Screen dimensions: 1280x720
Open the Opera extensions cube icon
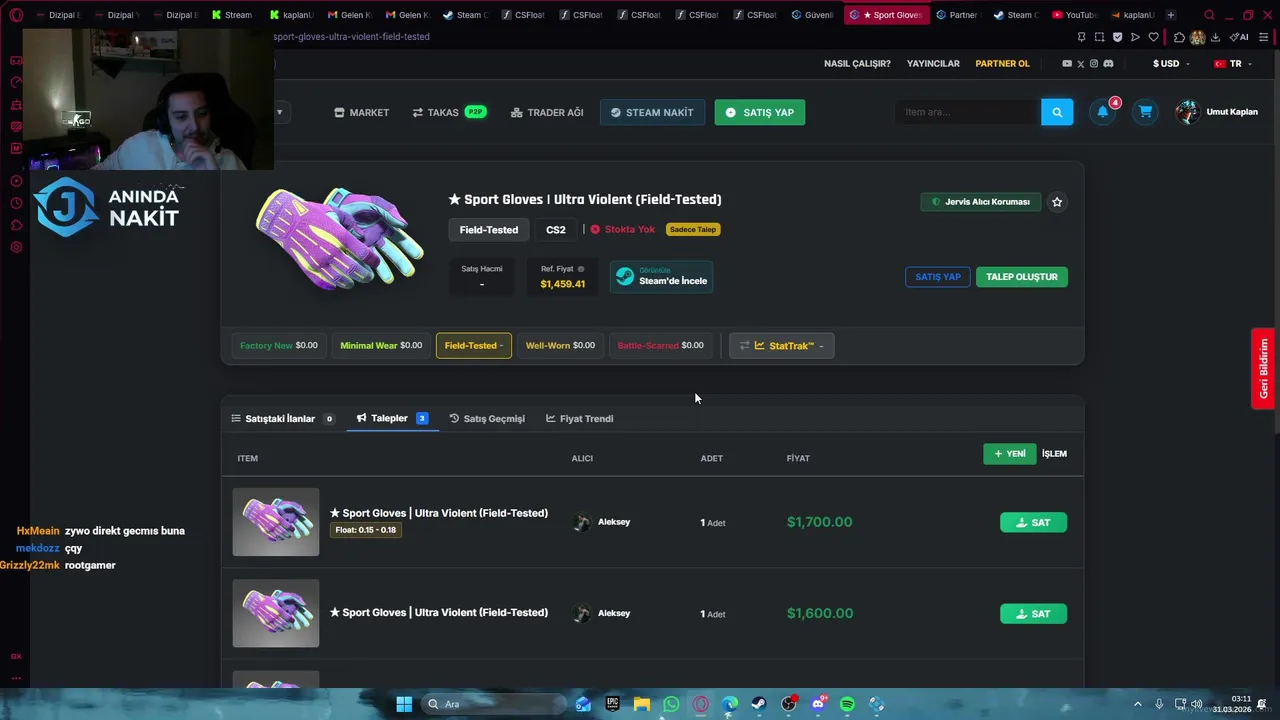coord(1179,37)
